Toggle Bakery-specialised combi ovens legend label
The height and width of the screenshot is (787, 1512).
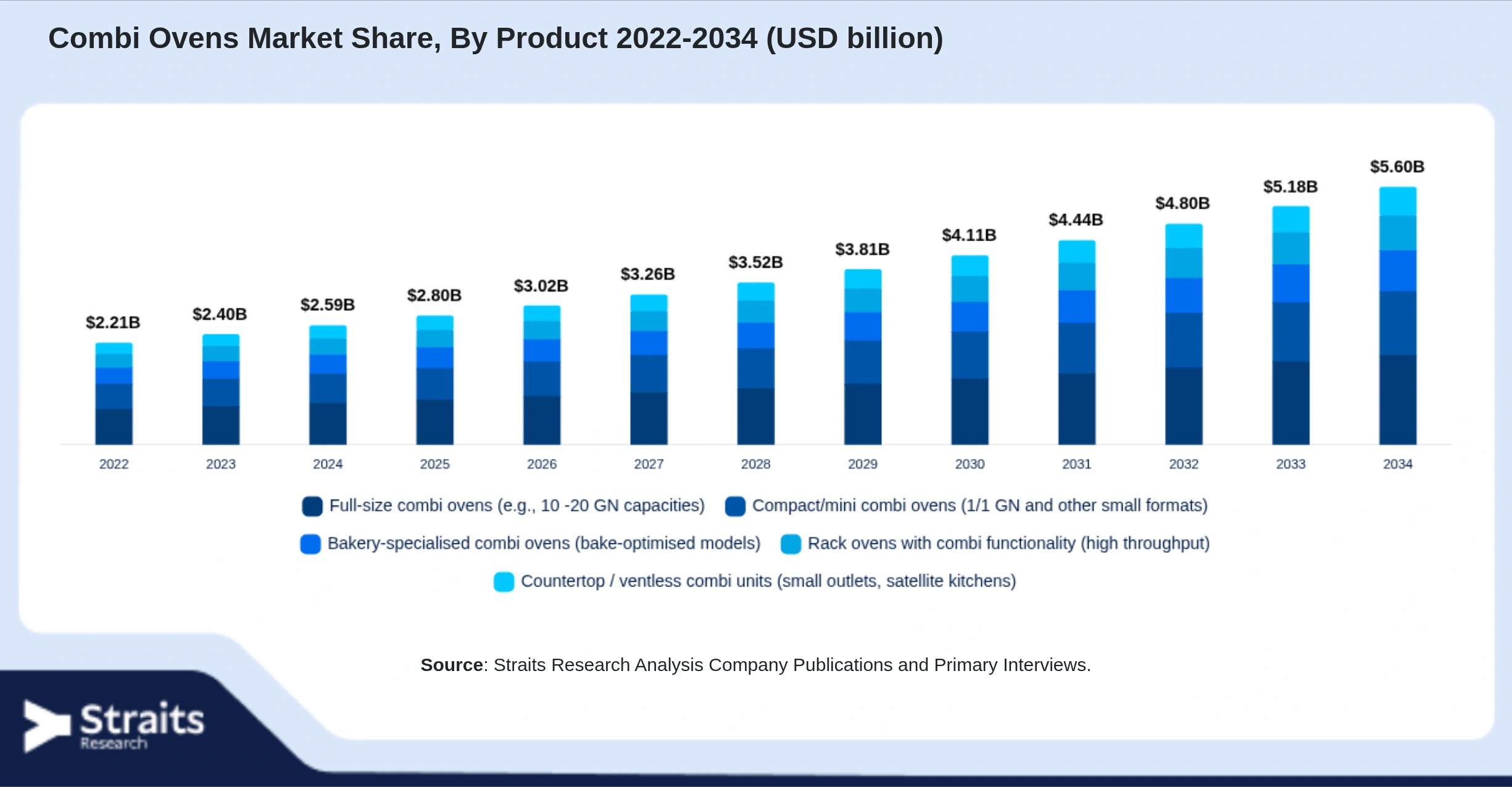click(544, 543)
